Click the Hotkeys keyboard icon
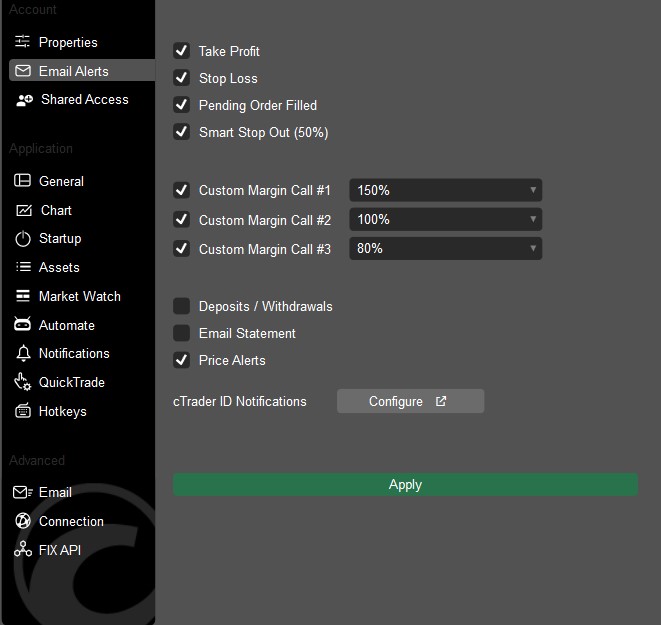 pyautogui.click(x=23, y=410)
